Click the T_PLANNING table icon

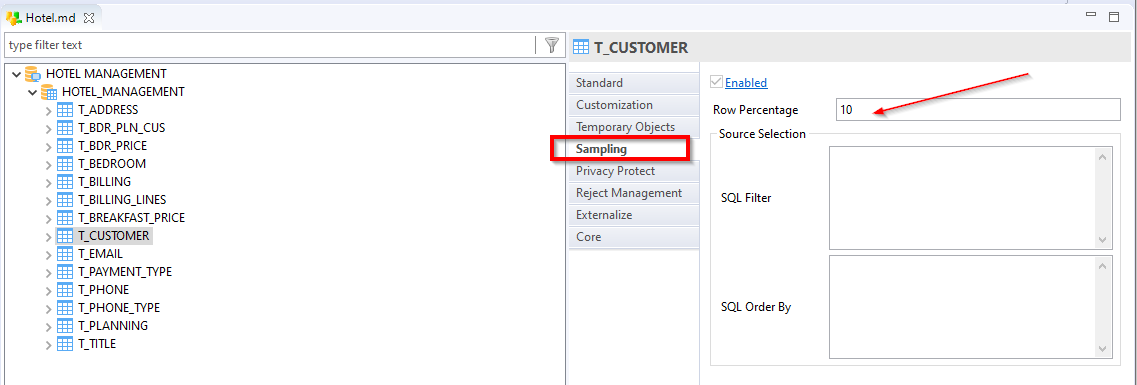click(x=65, y=326)
